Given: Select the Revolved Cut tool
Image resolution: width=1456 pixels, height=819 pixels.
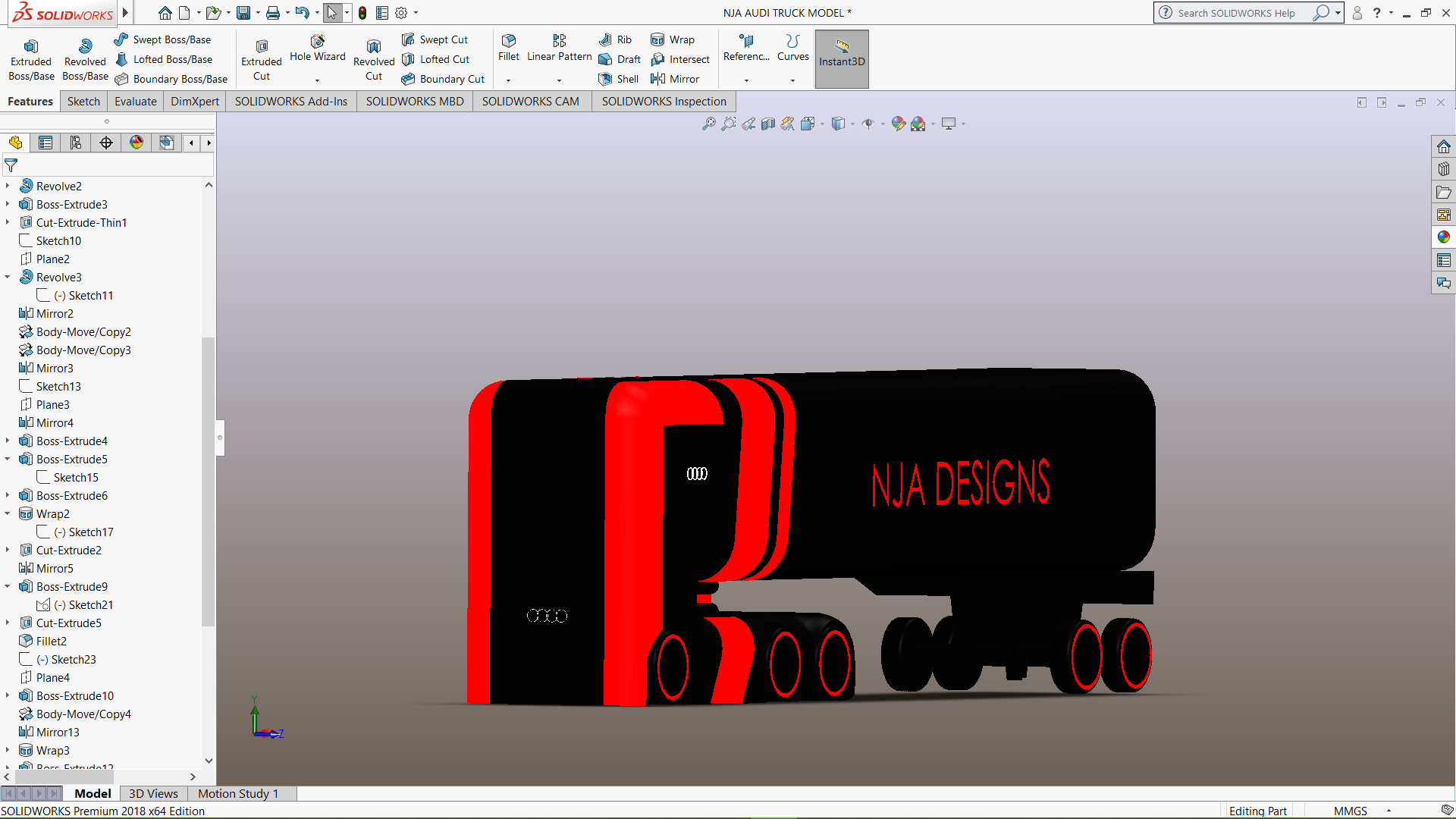Looking at the screenshot, I should 374,60.
